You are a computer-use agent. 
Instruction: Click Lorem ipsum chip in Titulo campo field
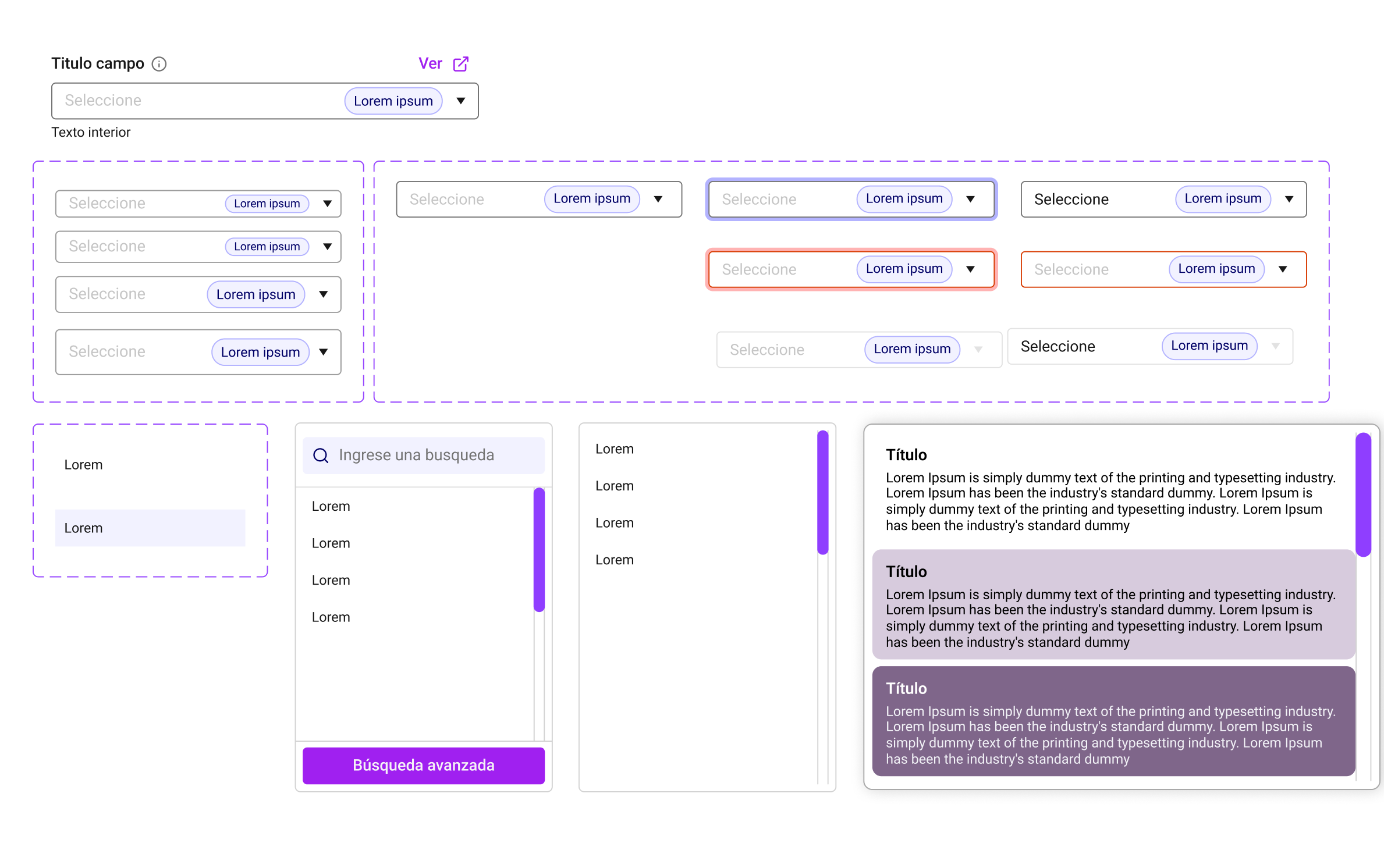click(x=393, y=101)
